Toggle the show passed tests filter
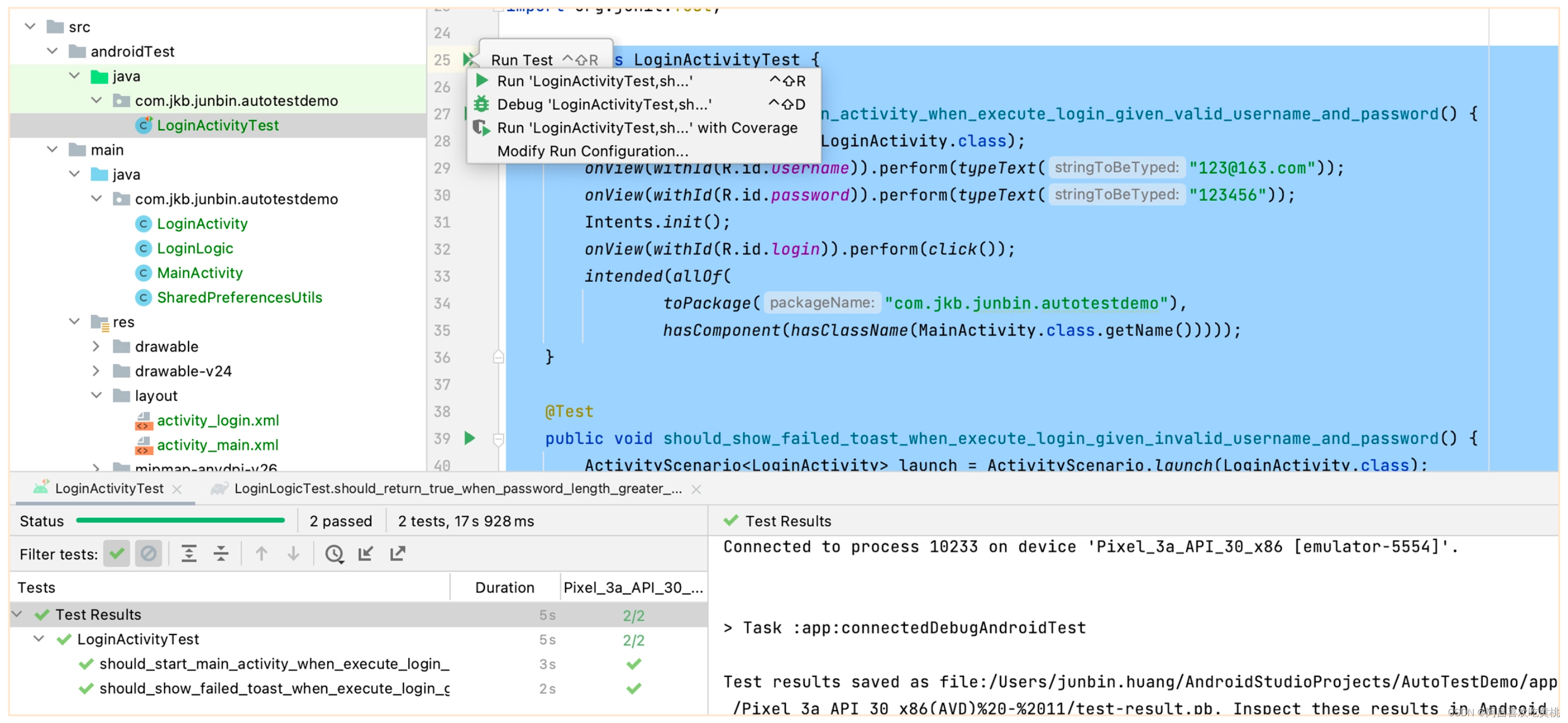The height and width of the screenshot is (723, 1568). coord(117,554)
